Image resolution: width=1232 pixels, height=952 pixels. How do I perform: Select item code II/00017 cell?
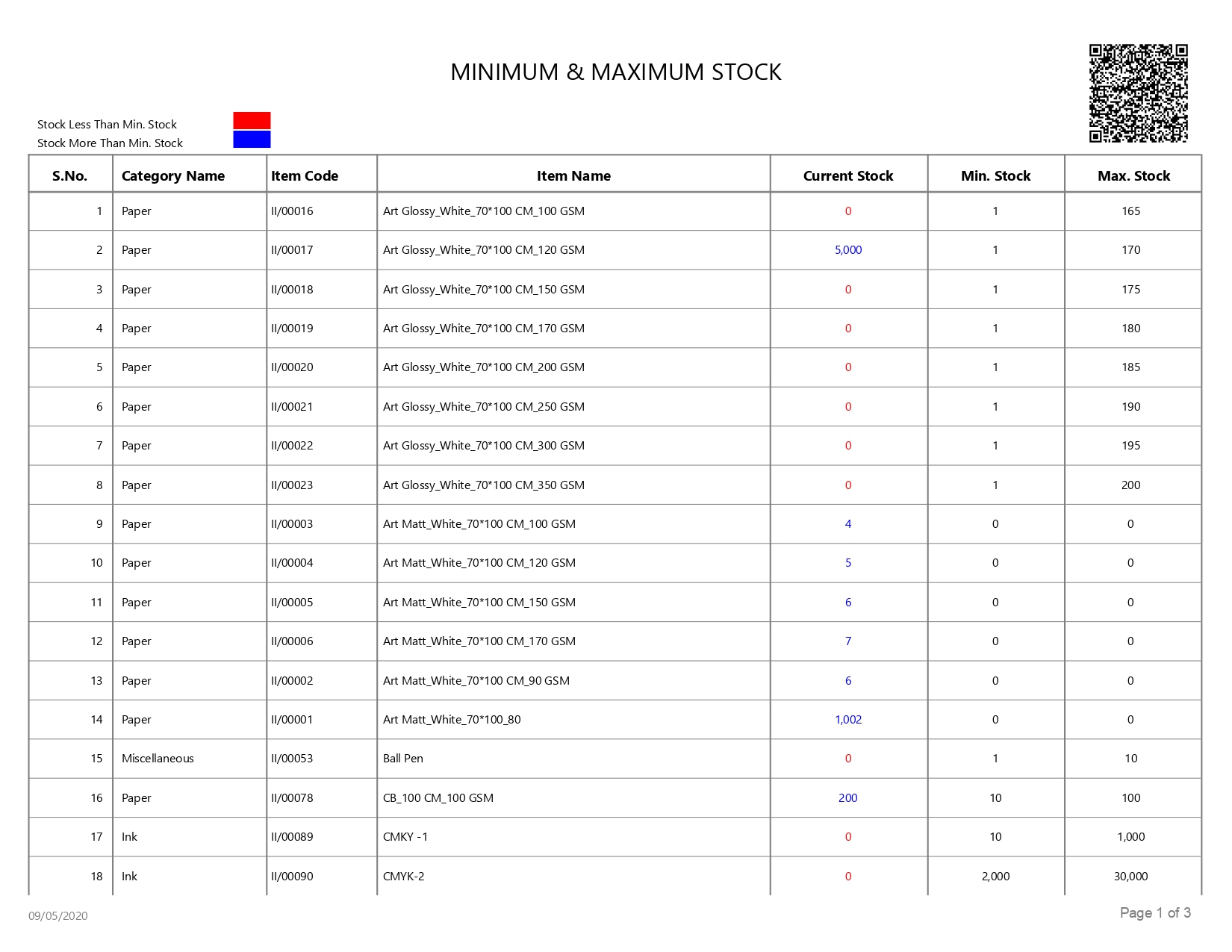292,250
